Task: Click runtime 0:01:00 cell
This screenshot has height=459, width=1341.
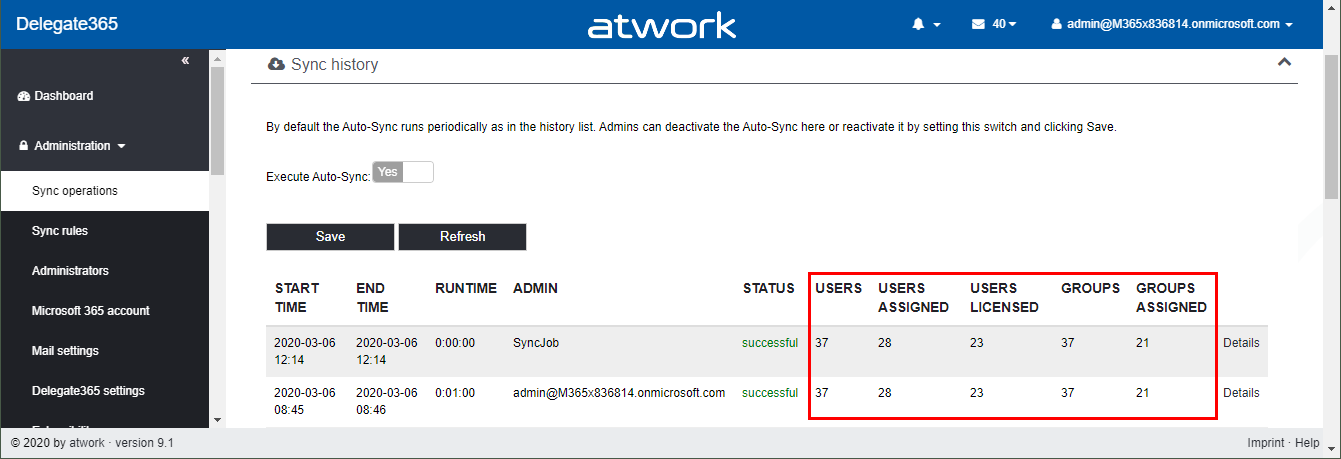Action: [455, 393]
